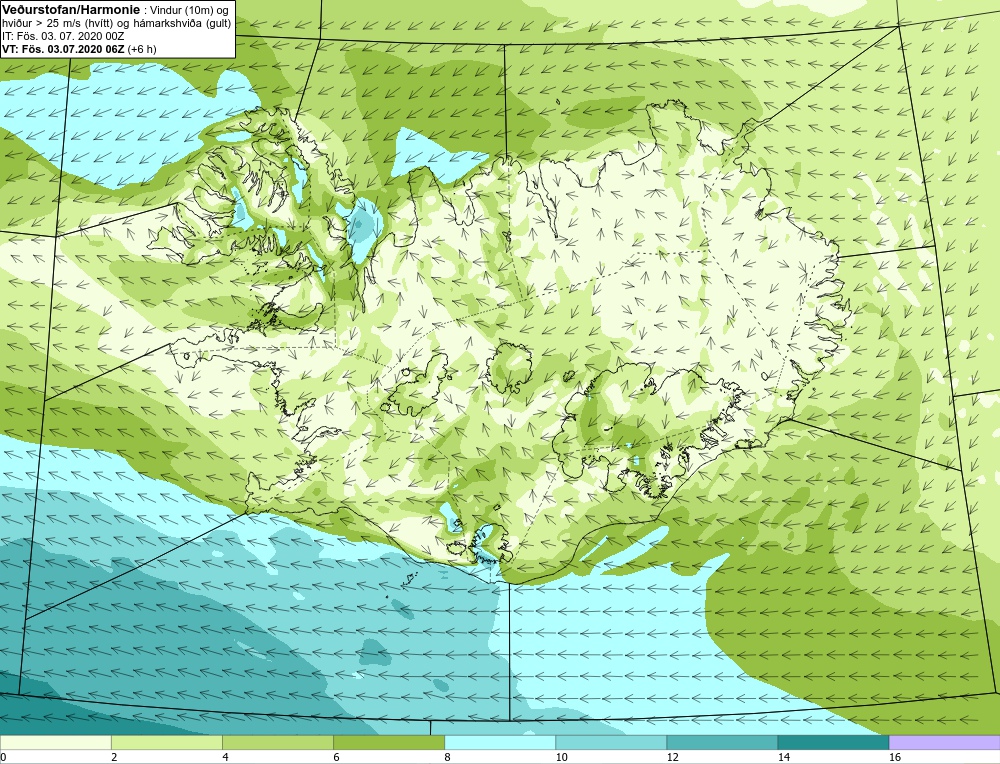Click the 4–6 m/s legend color swatch
This screenshot has height=764, width=1000.
point(277,742)
